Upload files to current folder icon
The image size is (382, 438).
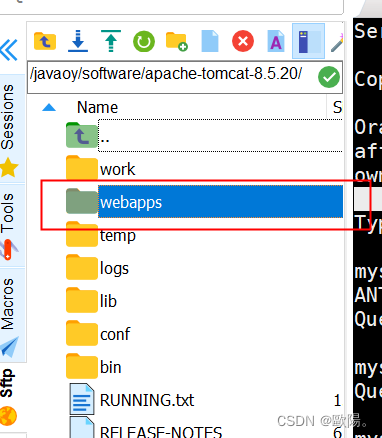[111, 41]
